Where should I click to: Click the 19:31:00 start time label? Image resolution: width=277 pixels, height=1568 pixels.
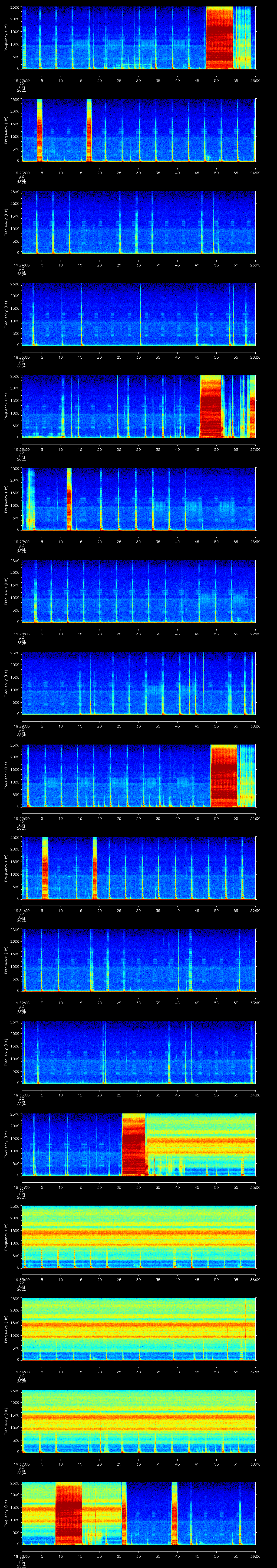[x=21, y=910]
